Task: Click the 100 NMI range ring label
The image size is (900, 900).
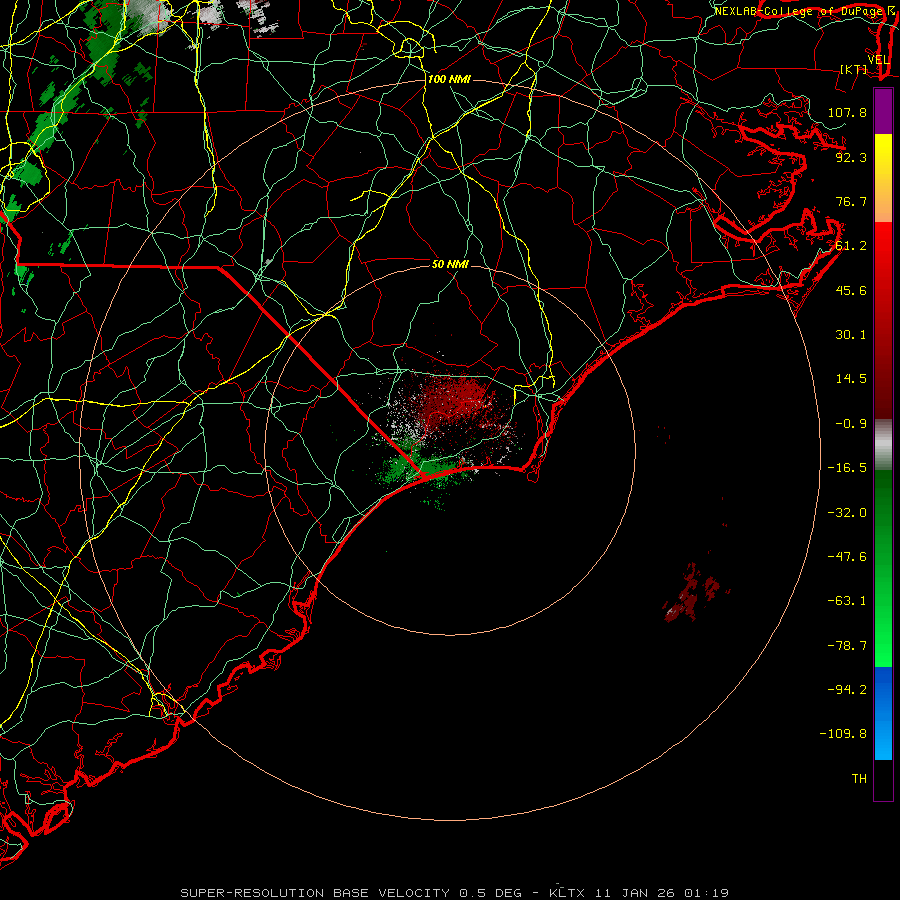Action: point(449,79)
